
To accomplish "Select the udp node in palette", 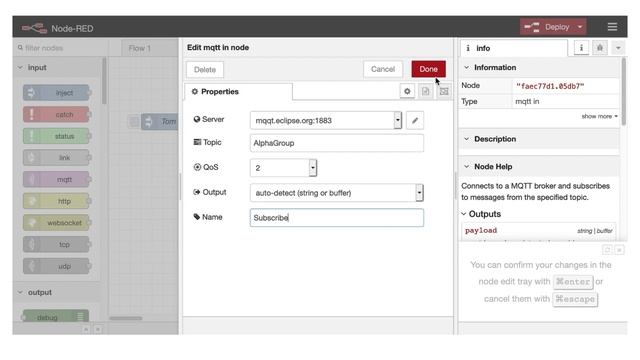I will 56,266.
